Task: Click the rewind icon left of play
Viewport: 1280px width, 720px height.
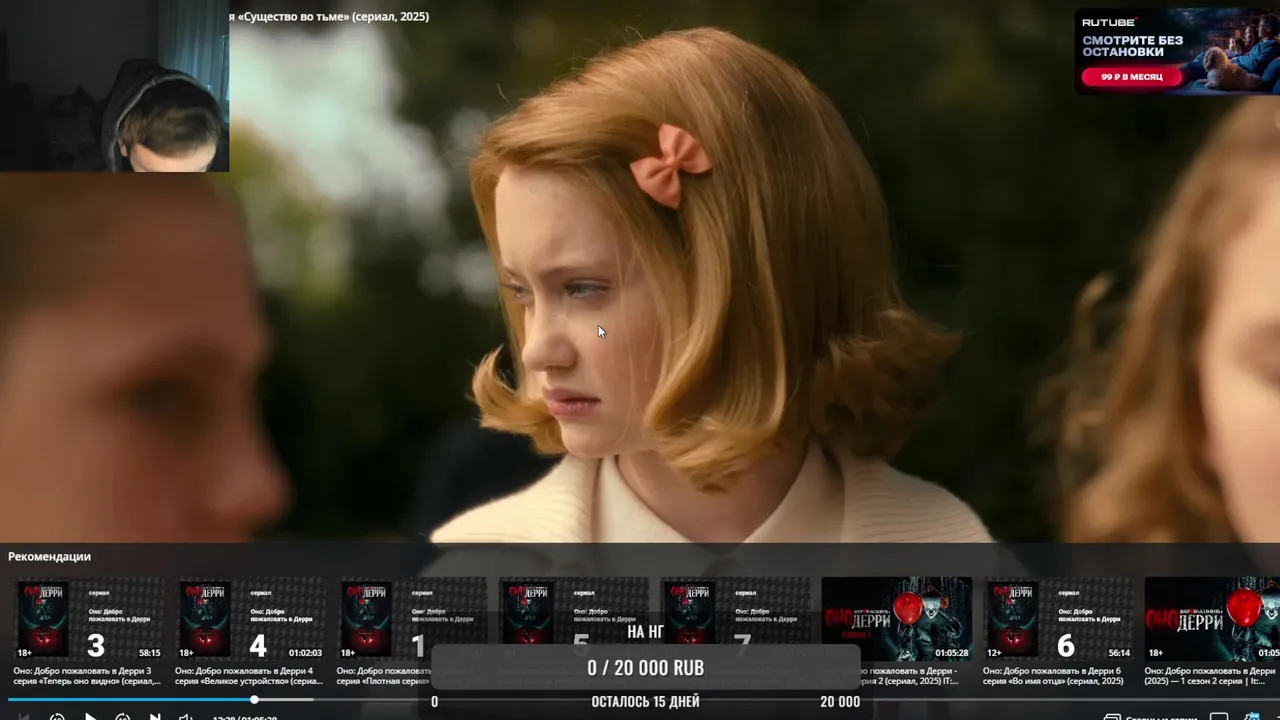Action: click(57, 716)
